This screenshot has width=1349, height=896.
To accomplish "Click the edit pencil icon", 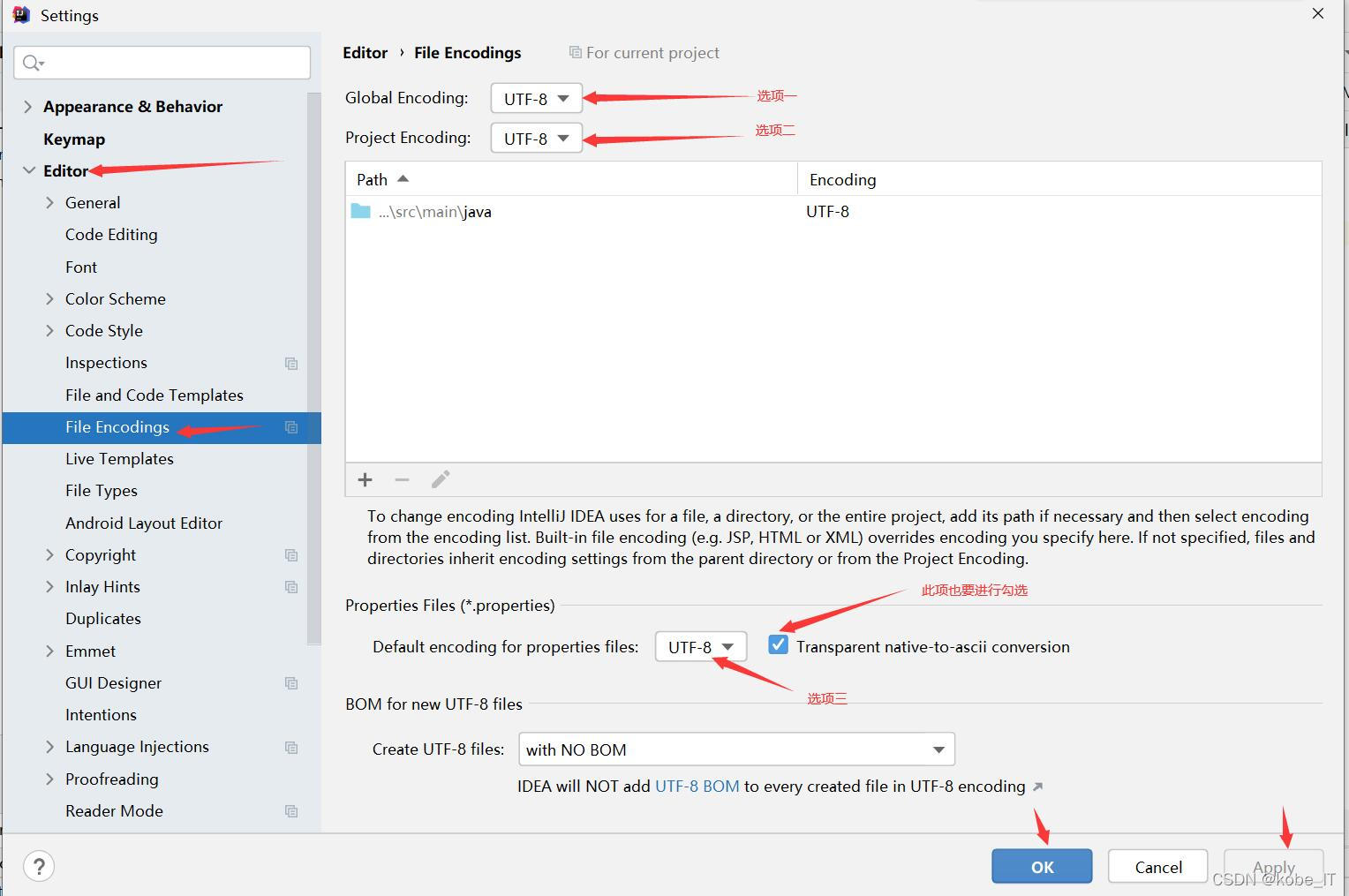I will 441,479.
